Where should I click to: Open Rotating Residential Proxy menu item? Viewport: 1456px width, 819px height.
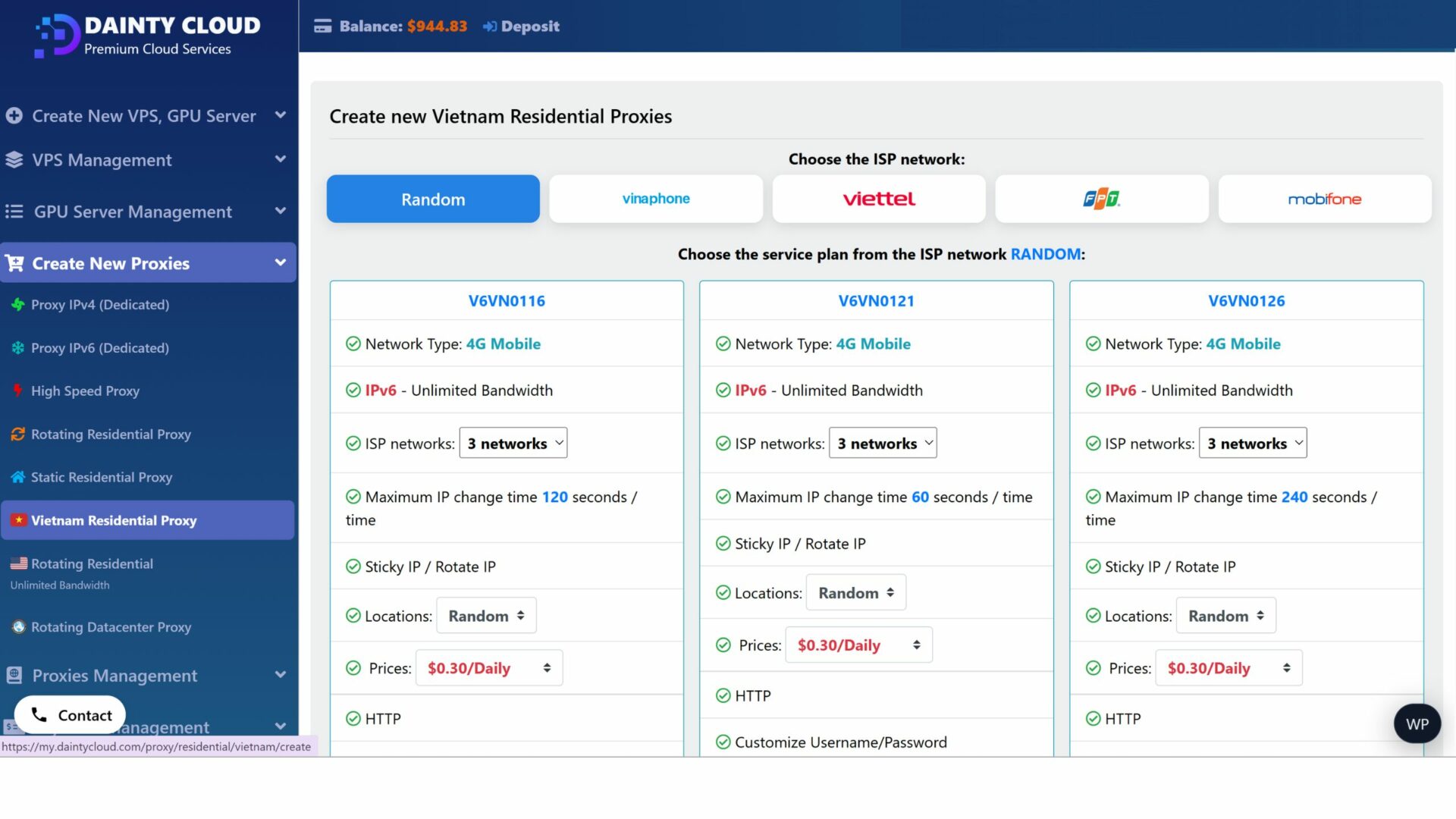(148, 435)
